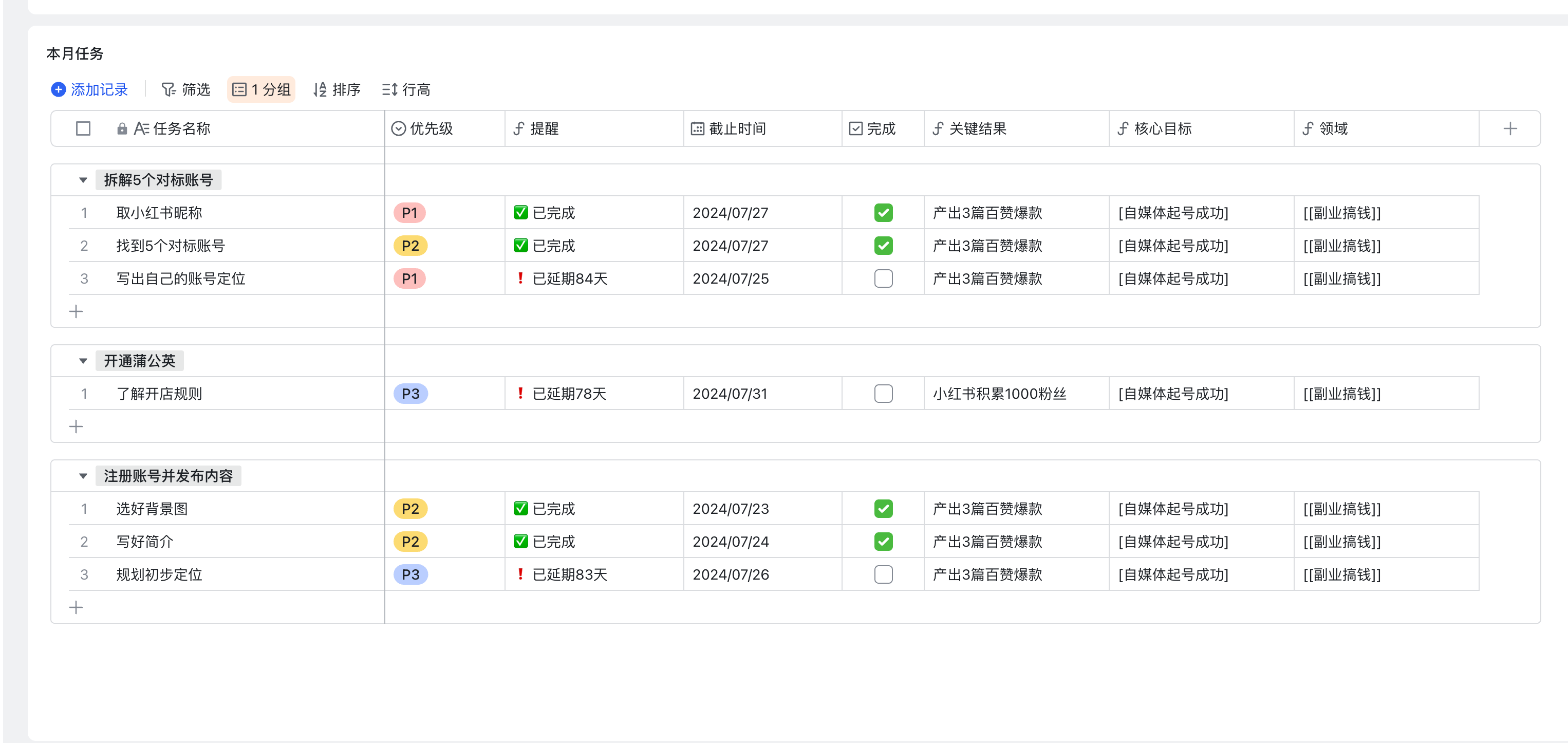The height and width of the screenshot is (743, 1568).
Task: Select the 2024/07/31 deadline cell
Action: (730, 394)
